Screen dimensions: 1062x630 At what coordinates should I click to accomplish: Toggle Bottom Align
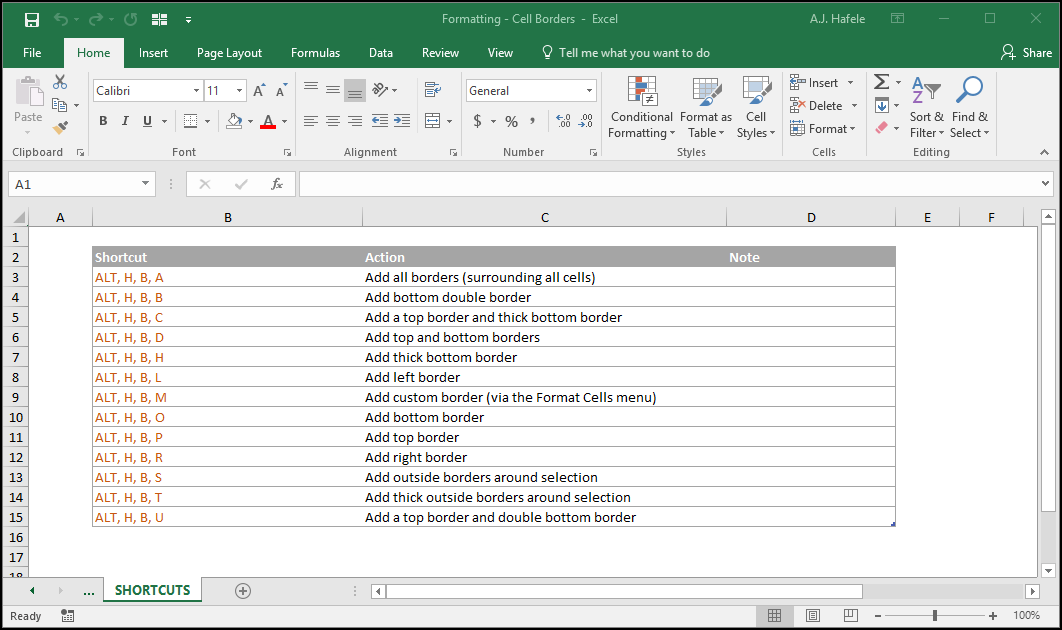(x=355, y=91)
